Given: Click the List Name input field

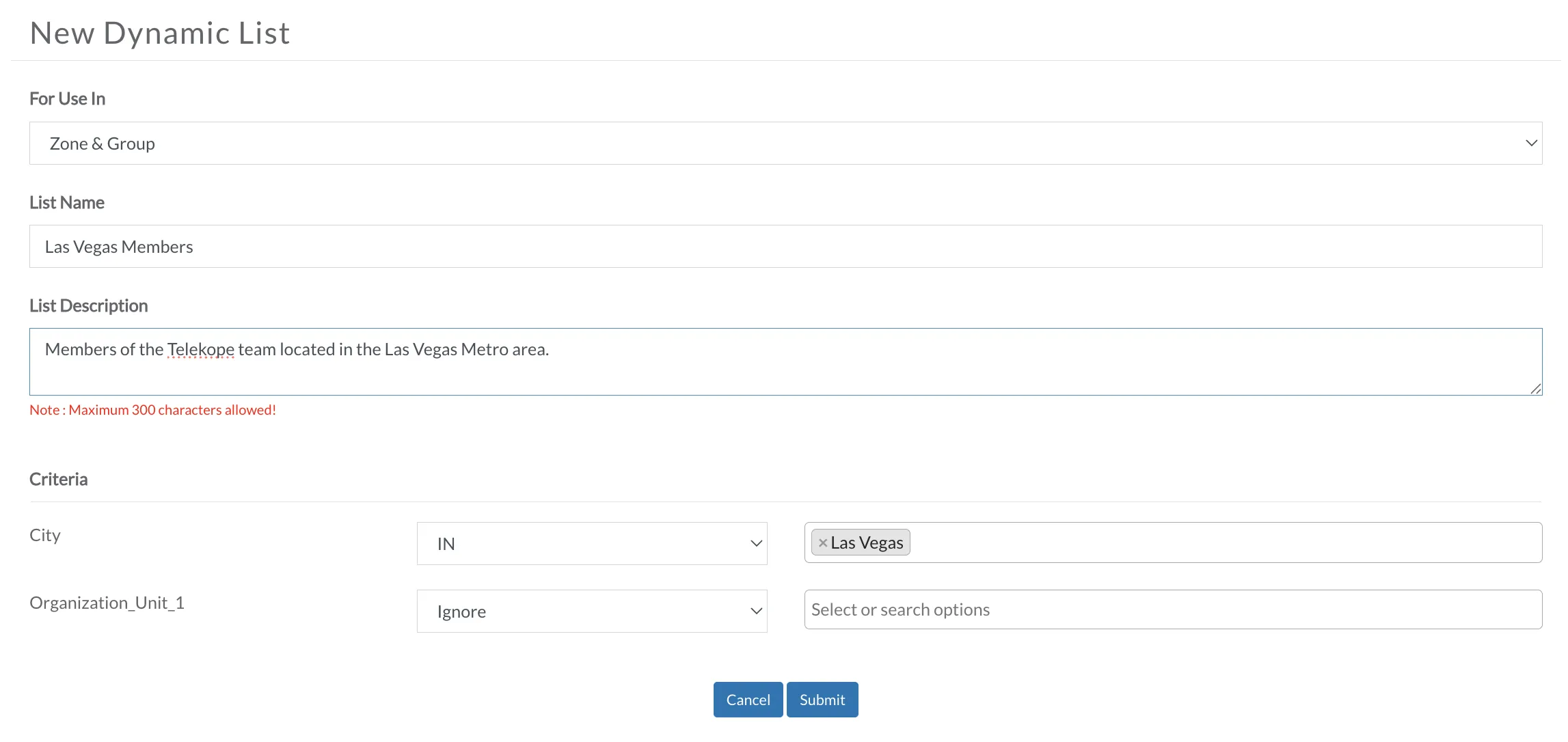Looking at the screenshot, I should [785, 246].
